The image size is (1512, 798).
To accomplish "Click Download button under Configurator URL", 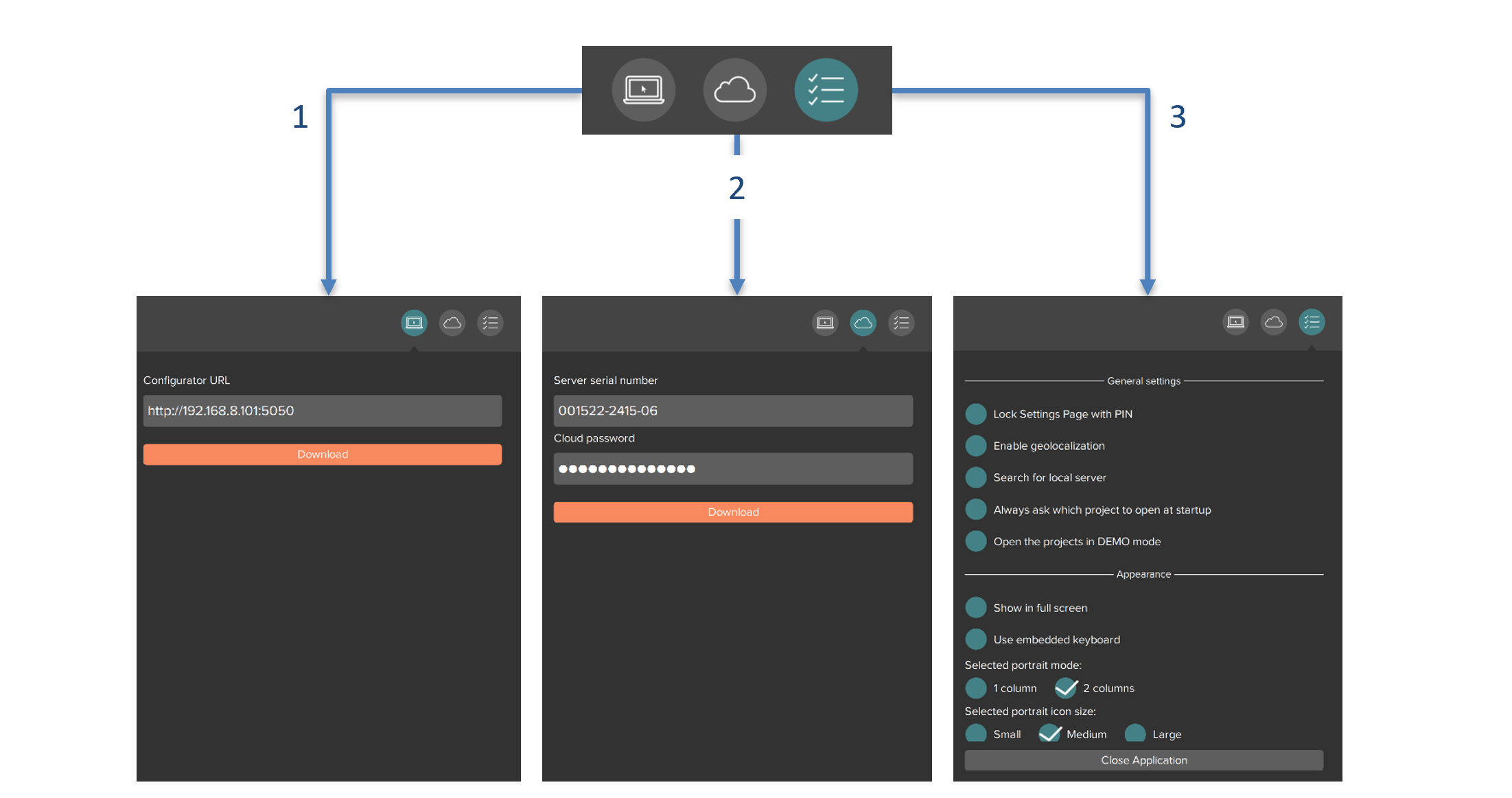I will [323, 455].
